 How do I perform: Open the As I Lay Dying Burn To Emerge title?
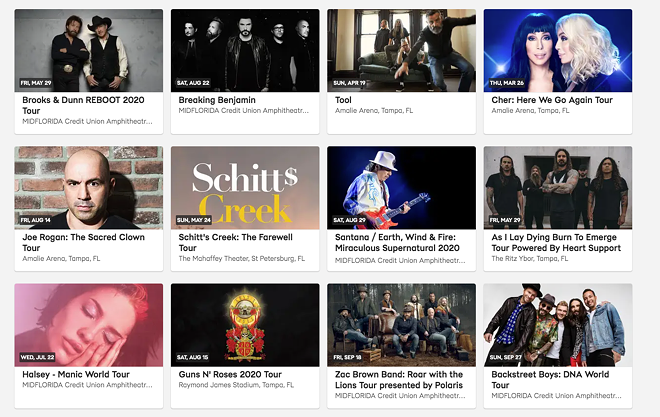[556, 243]
